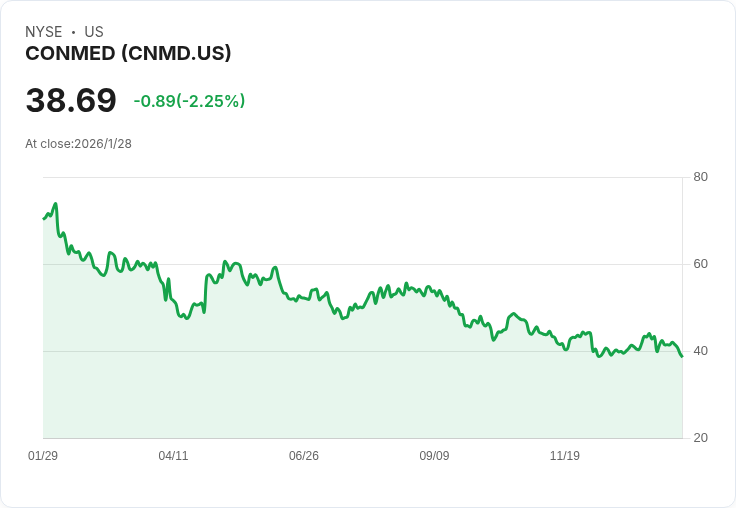Image resolution: width=736 pixels, height=508 pixels.
Task: Click the 04/11 date axis label
Action: [x=173, y=456]
